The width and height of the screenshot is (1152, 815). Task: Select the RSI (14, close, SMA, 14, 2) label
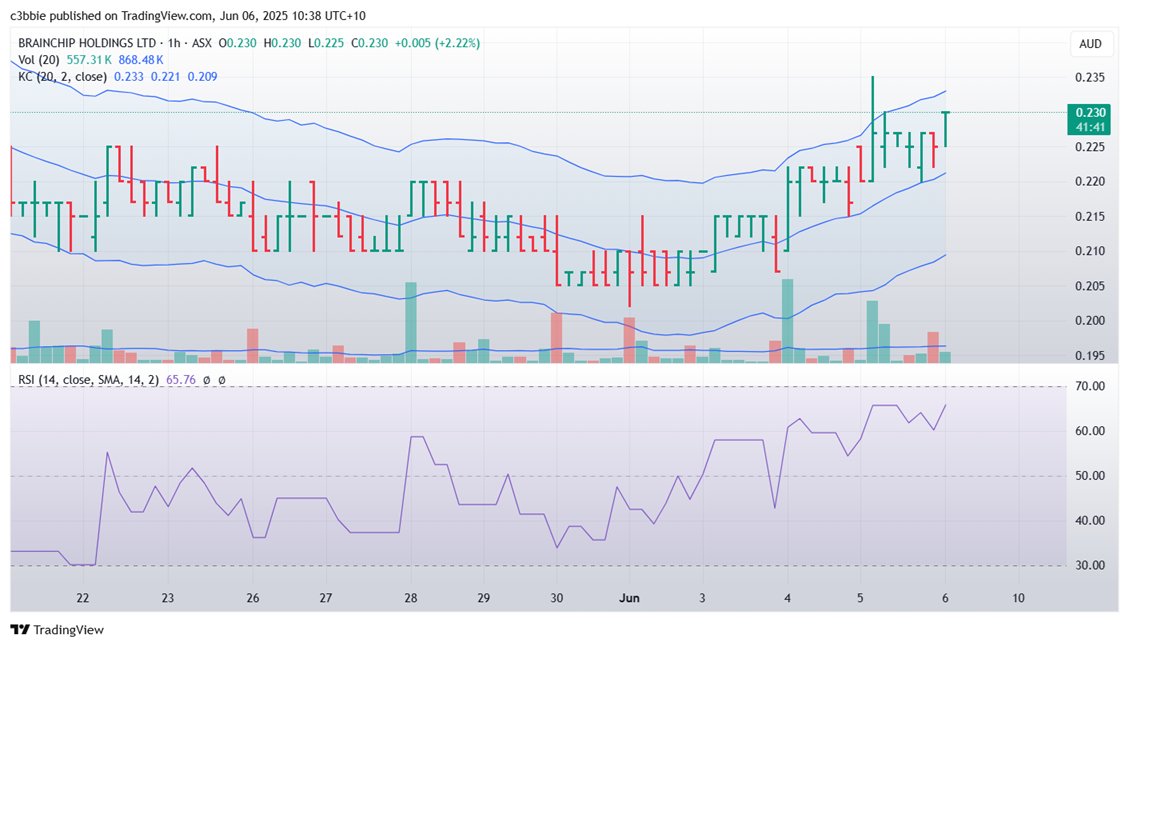(88, 380)
